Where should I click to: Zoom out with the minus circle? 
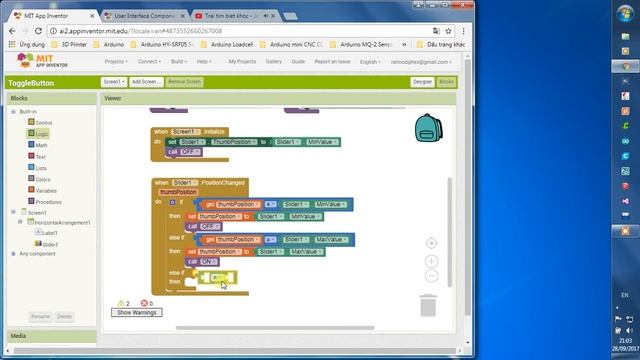coord(431,276)
